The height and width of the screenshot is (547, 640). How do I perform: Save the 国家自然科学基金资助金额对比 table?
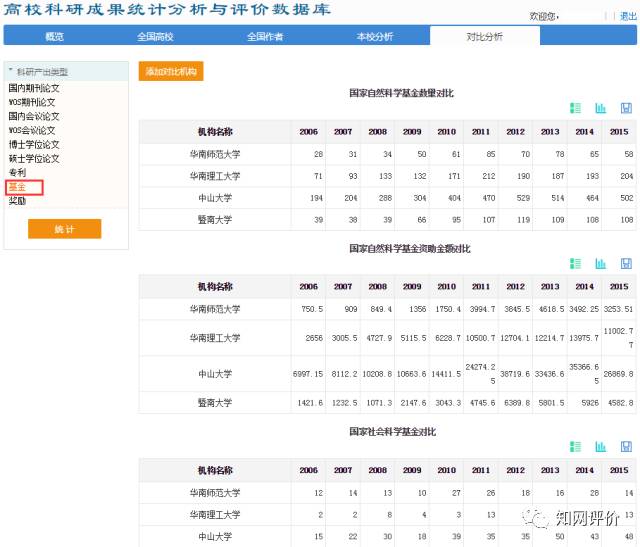tap(626, 263)
